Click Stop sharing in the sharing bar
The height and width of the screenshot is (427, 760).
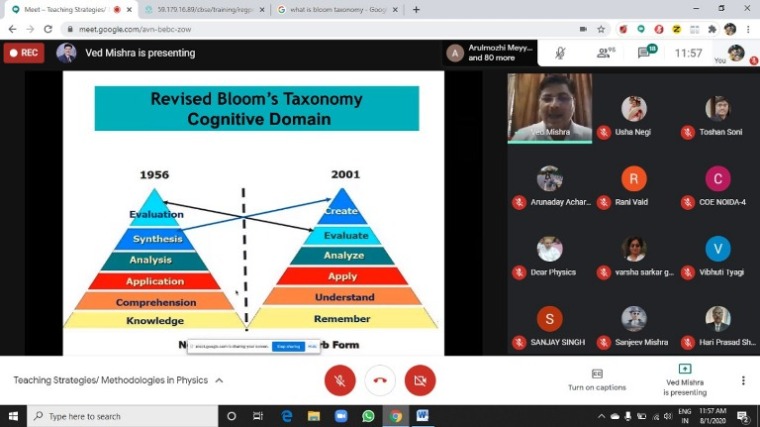point(288,346)
